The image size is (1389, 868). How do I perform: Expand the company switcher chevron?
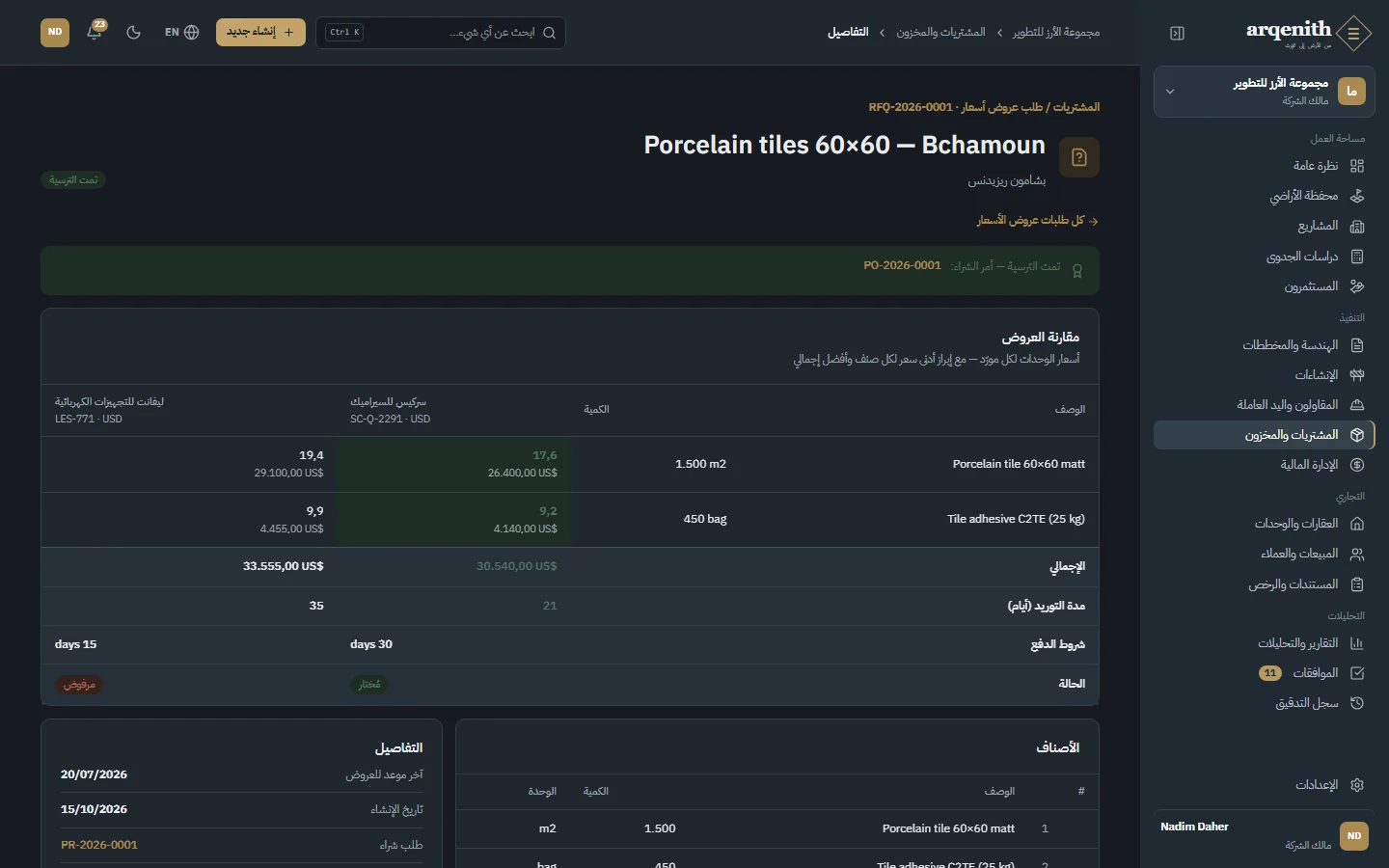click(x=1170, y=92)
